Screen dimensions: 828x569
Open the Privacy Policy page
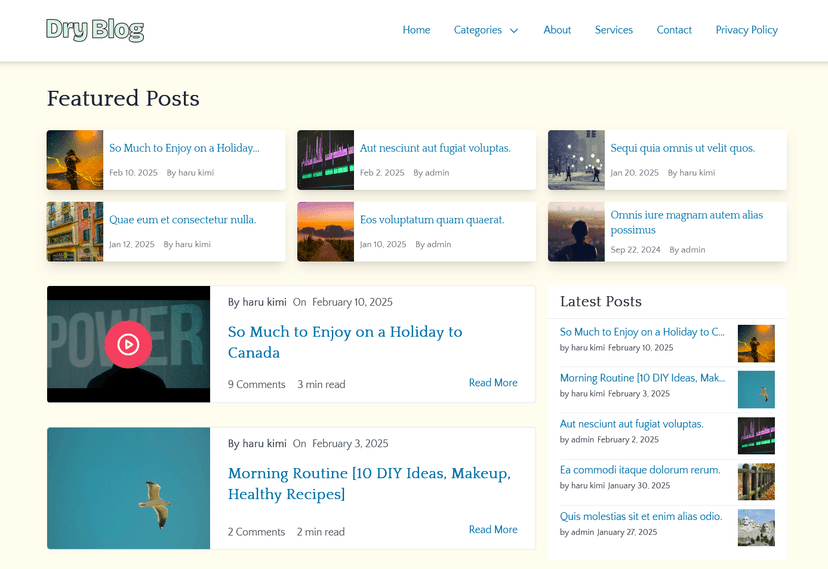[747, 30]
